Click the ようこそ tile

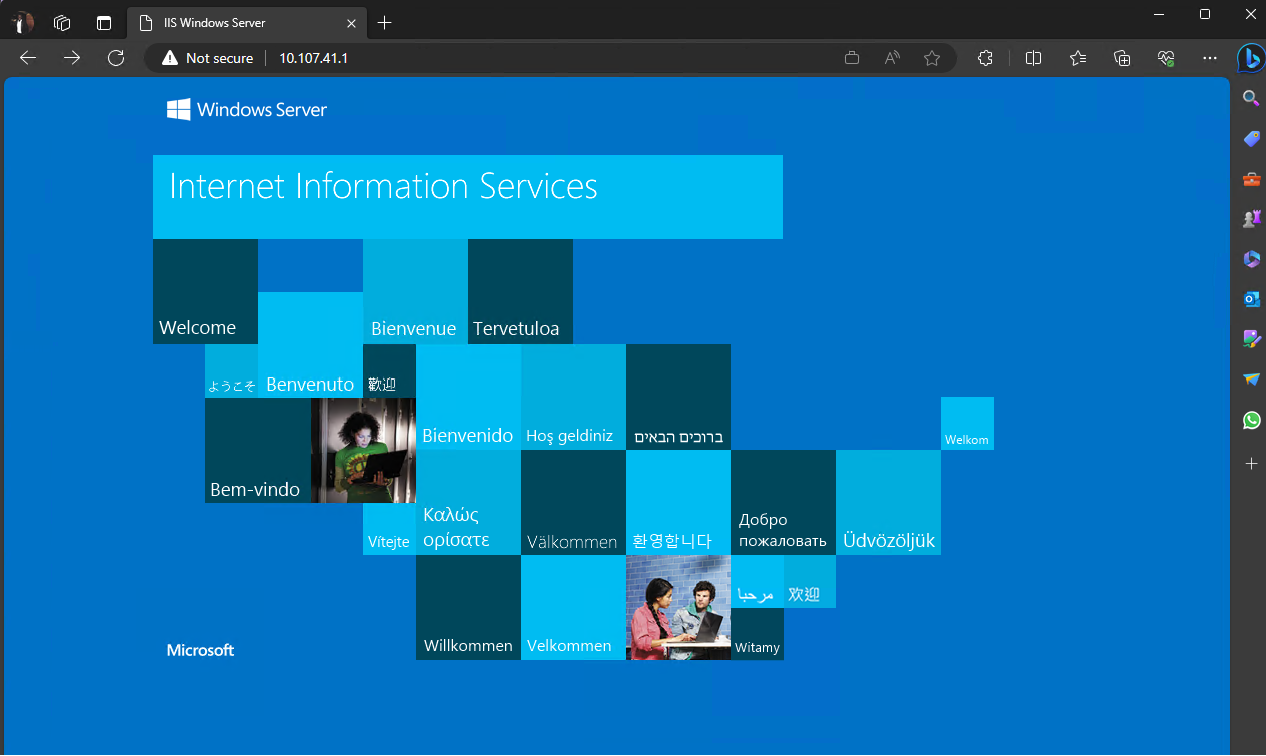[x=231, y=371]
